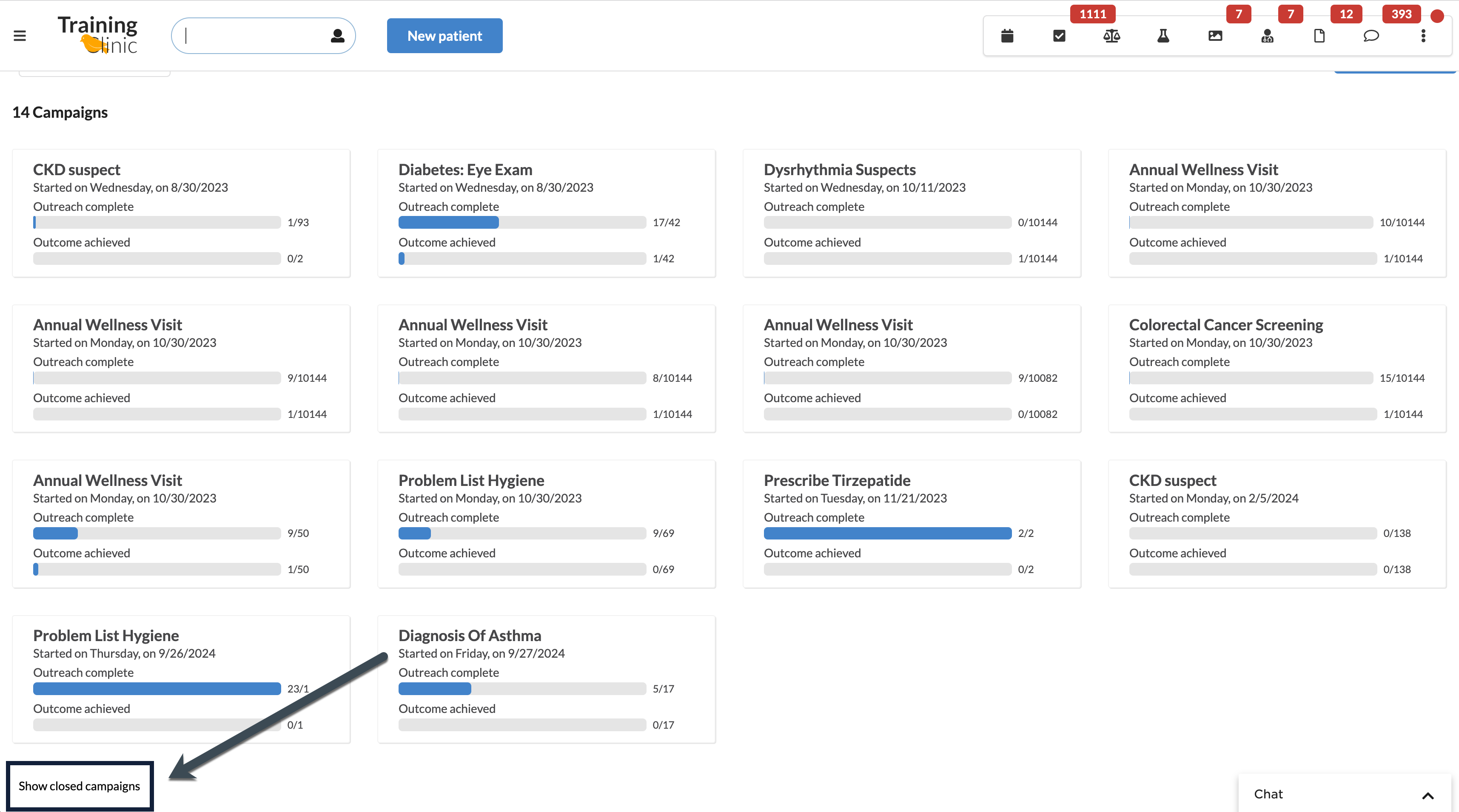Click the patient search input field
Image resolution: width=1459 pixels, height=812 pixels.
tap(255, 36)
